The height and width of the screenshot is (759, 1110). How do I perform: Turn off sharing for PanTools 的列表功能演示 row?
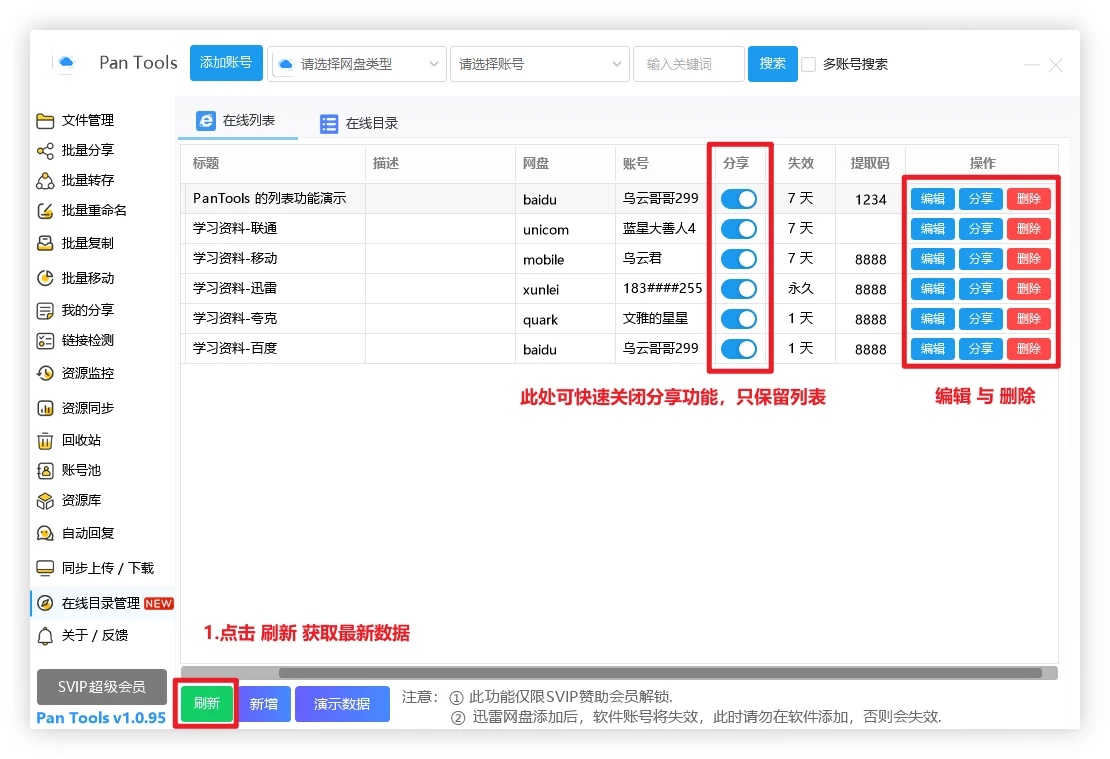[x=739, y=199]
